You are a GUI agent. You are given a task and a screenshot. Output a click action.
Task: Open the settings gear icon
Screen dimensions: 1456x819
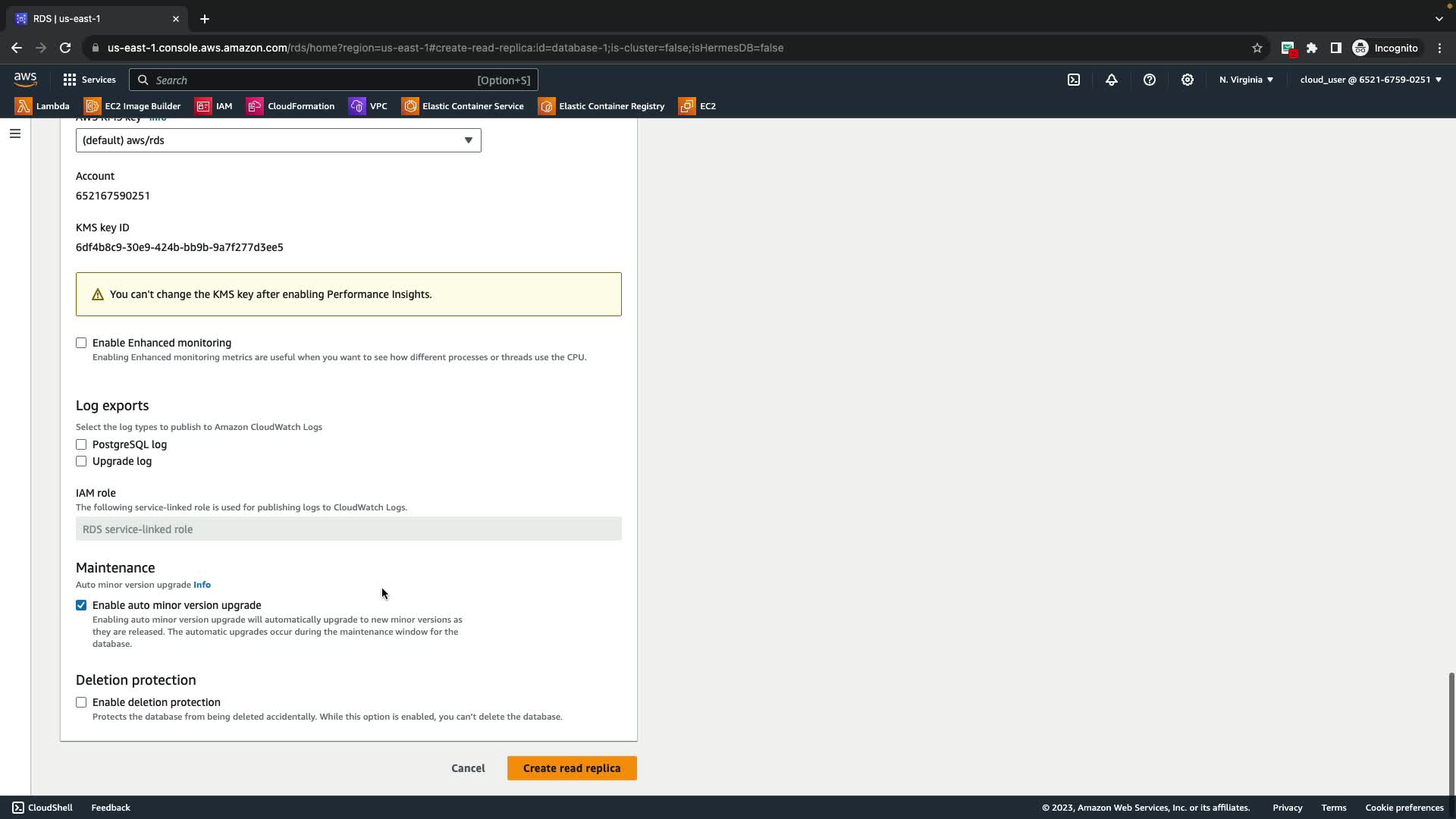pyautogui.click(x=1188, y=80)
